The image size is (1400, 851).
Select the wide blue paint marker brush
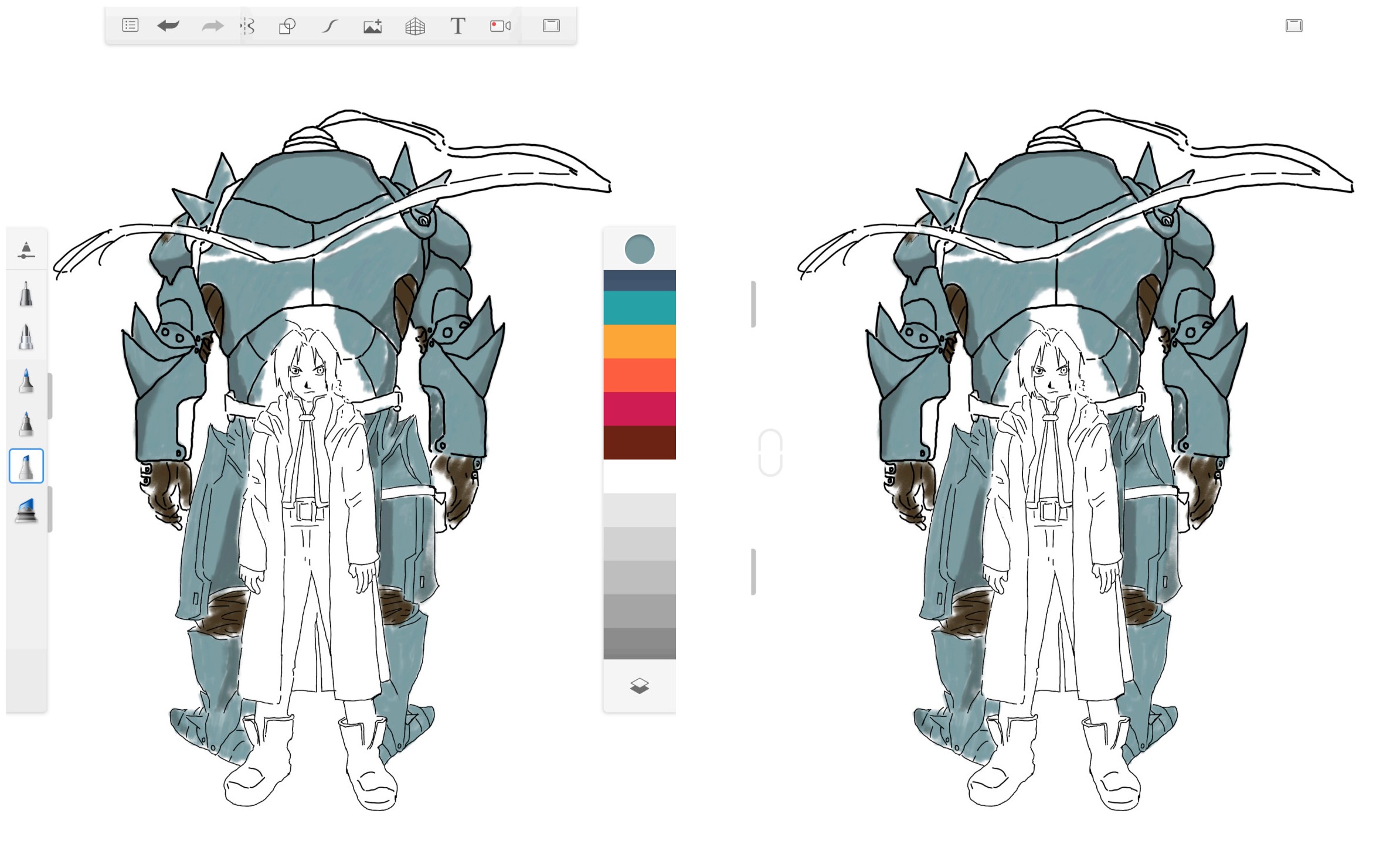pos(26,510)
